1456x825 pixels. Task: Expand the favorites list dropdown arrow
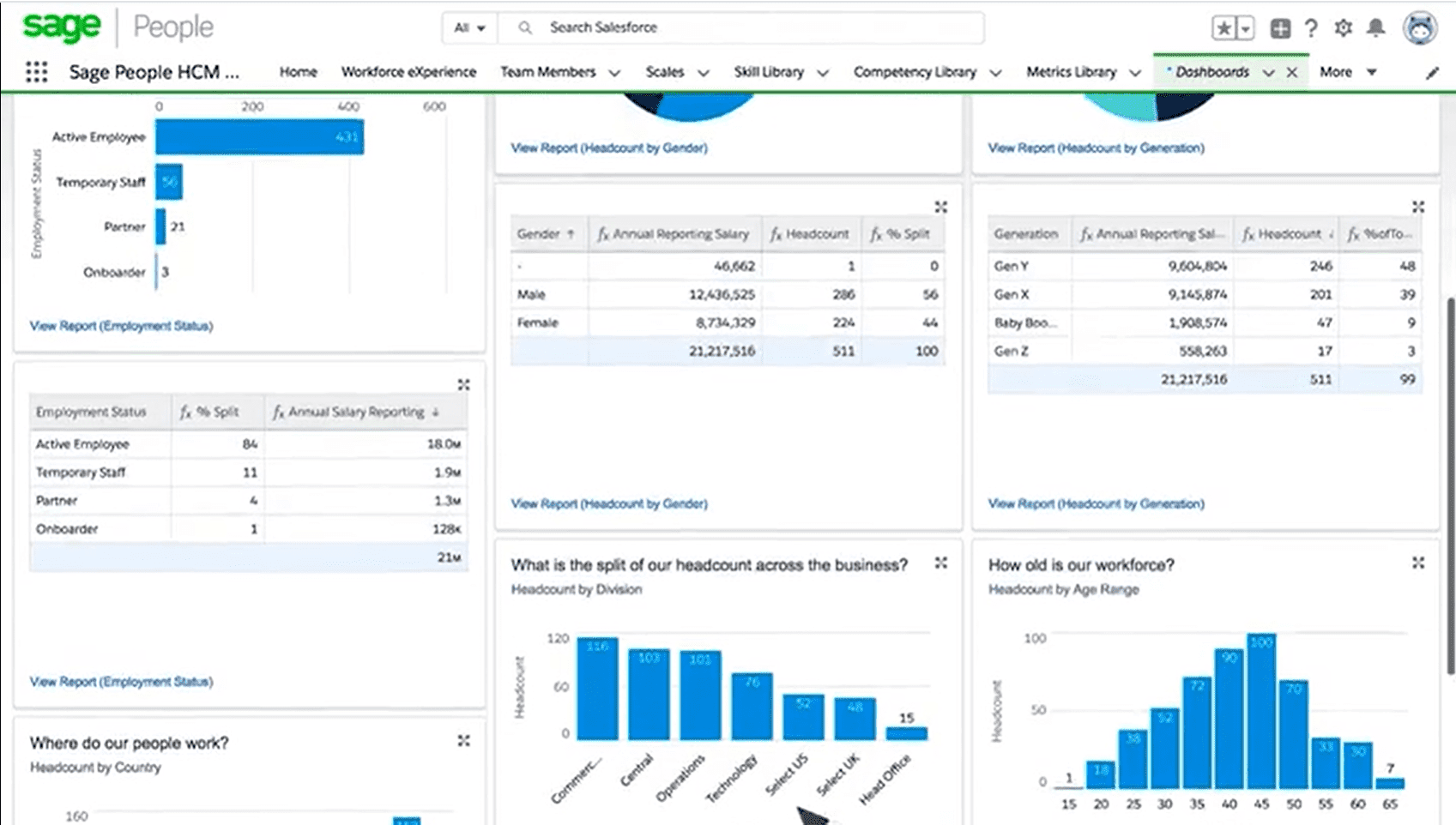coord(1246,28)
